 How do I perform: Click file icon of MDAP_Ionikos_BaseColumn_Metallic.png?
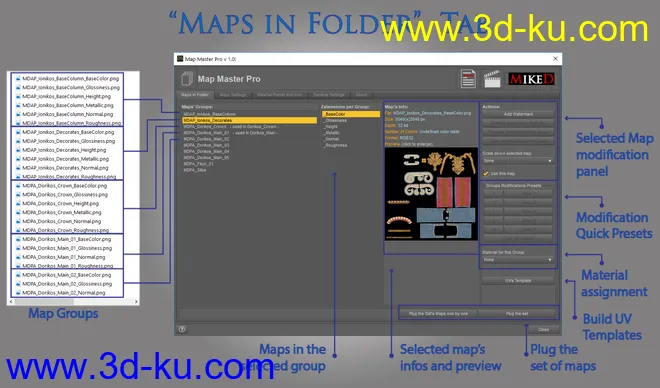click(x=18, y=105)
